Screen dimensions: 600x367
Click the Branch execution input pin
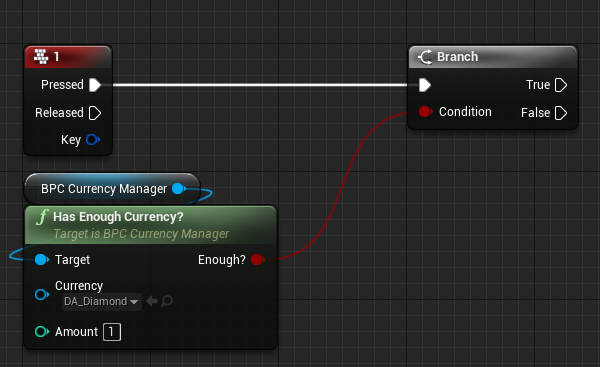pyautogui.click(x=425, y=85)
